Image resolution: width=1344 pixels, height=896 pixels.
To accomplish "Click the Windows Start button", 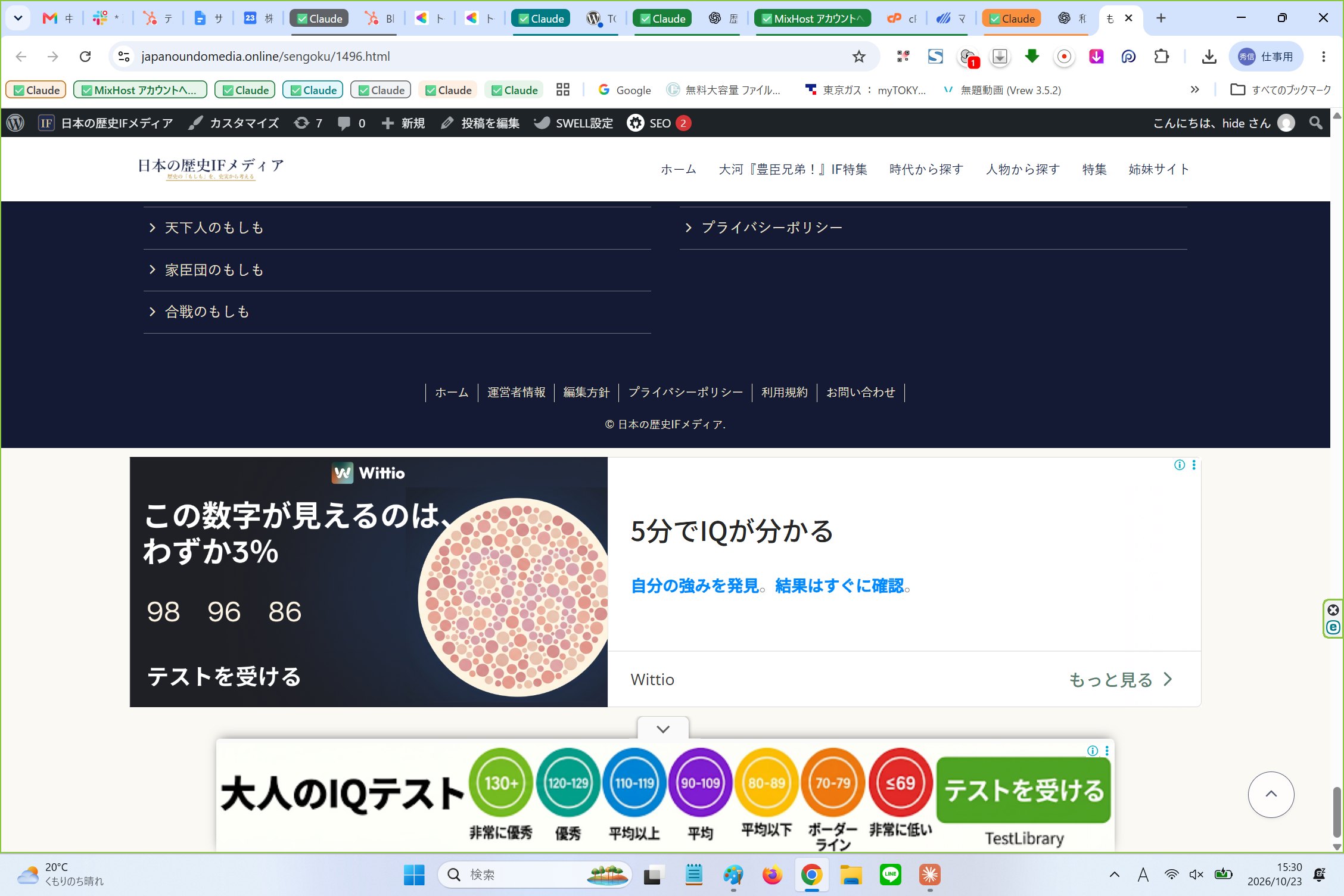I will 414,875.
